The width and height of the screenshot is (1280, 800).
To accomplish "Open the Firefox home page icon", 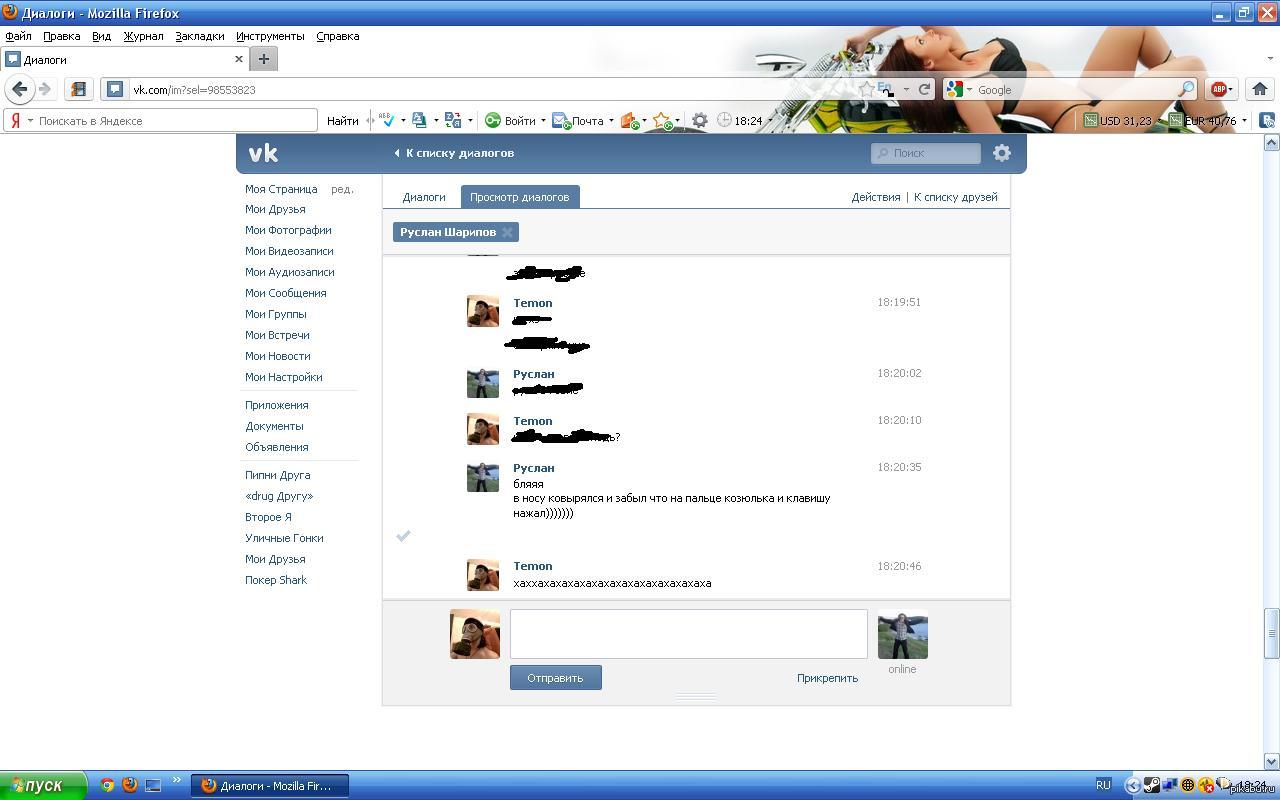I will (1259, 89).
